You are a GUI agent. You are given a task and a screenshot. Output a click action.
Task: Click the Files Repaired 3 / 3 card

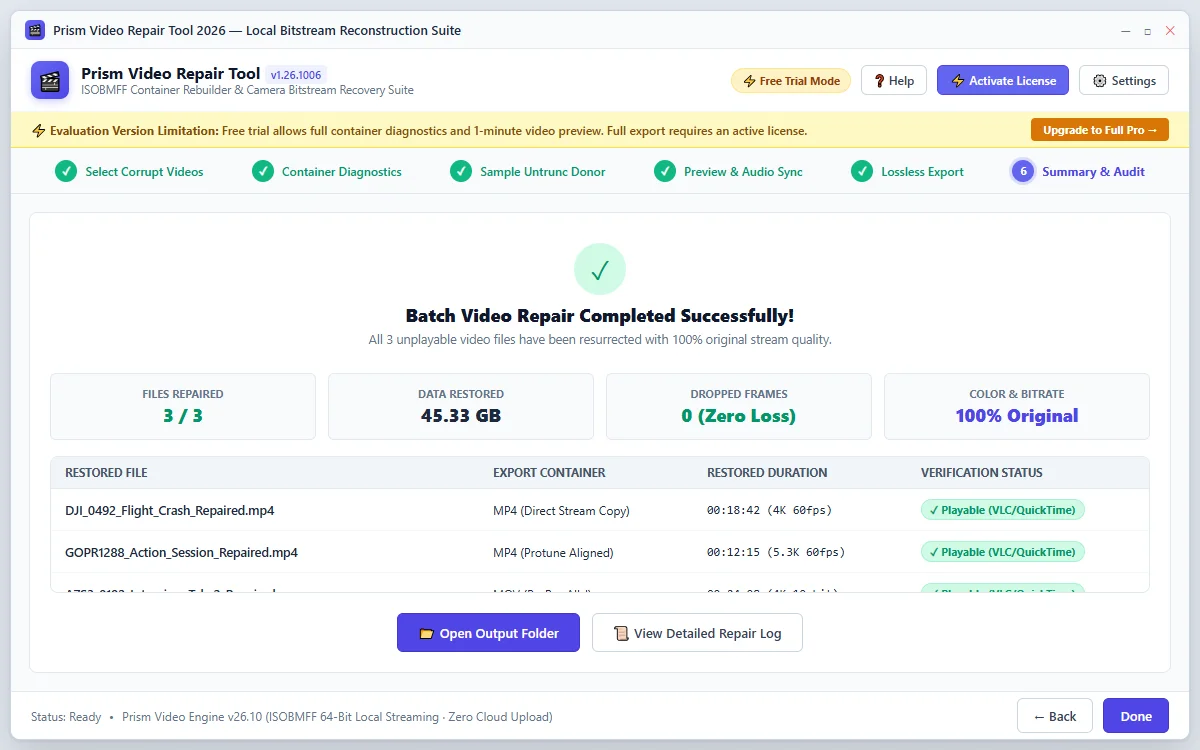click(x=183, y=406)
